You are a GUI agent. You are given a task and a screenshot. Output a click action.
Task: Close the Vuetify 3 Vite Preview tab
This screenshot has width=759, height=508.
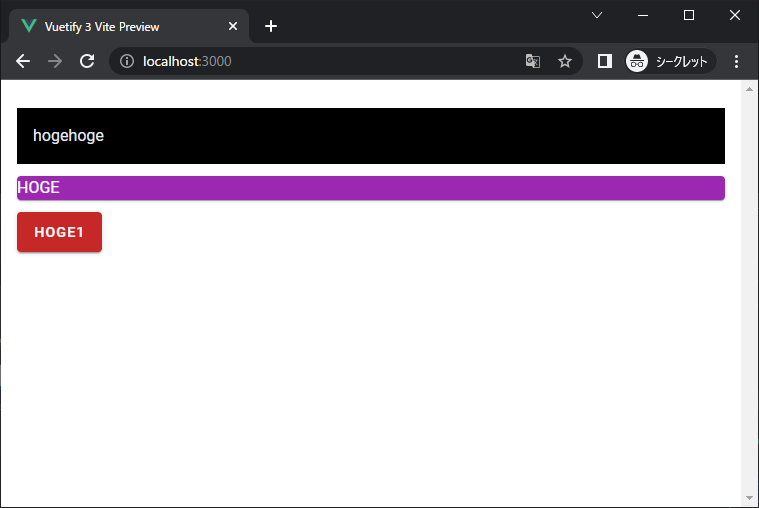pos(233,26)
